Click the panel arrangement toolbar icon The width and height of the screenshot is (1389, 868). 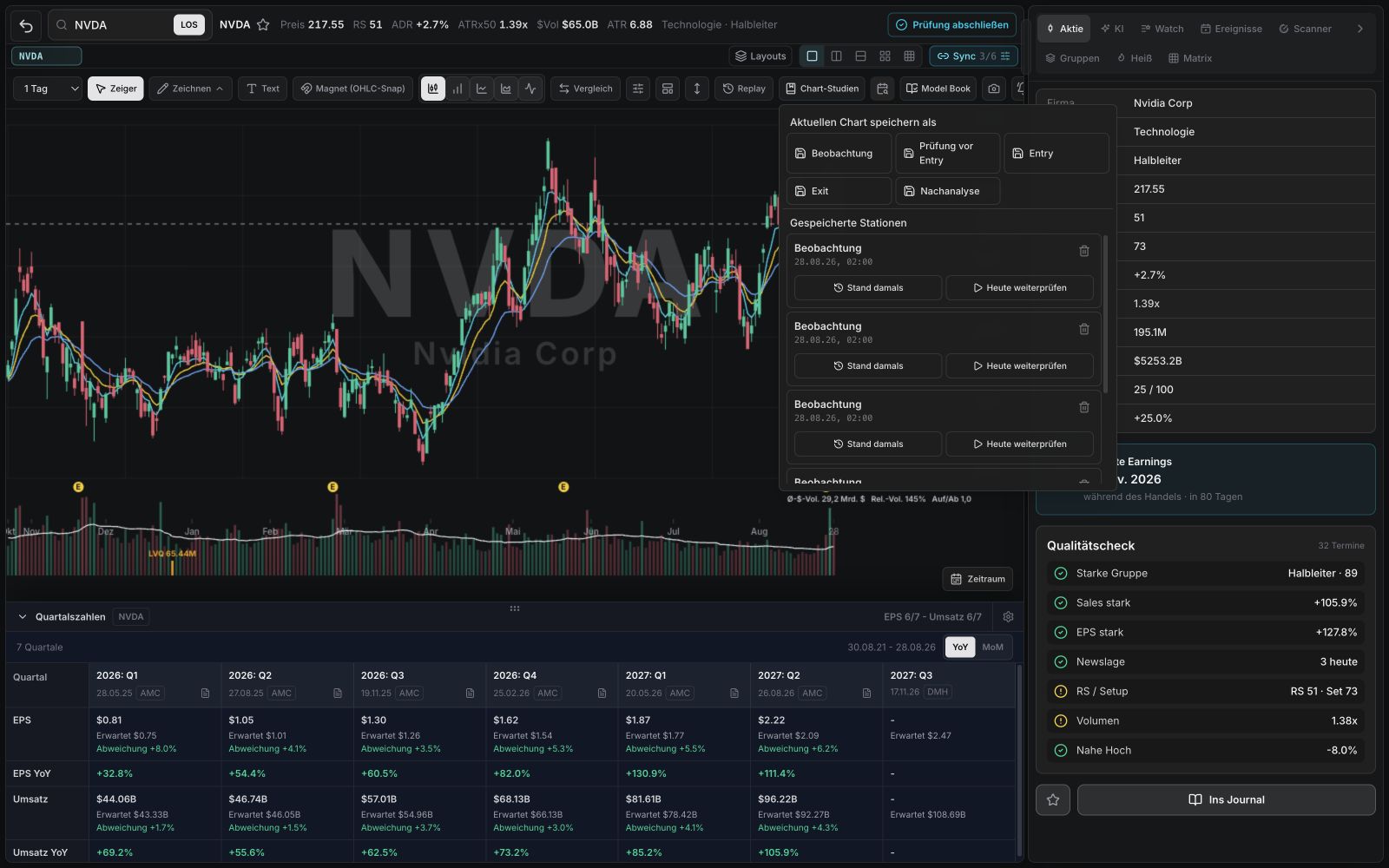click(x=668, y=89)
